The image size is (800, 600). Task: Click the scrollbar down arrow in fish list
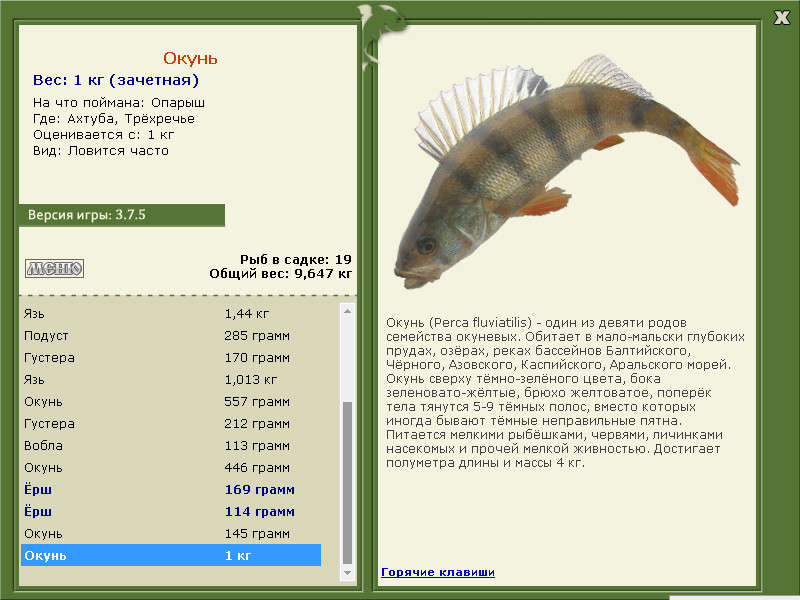click(x=347, y=573)
